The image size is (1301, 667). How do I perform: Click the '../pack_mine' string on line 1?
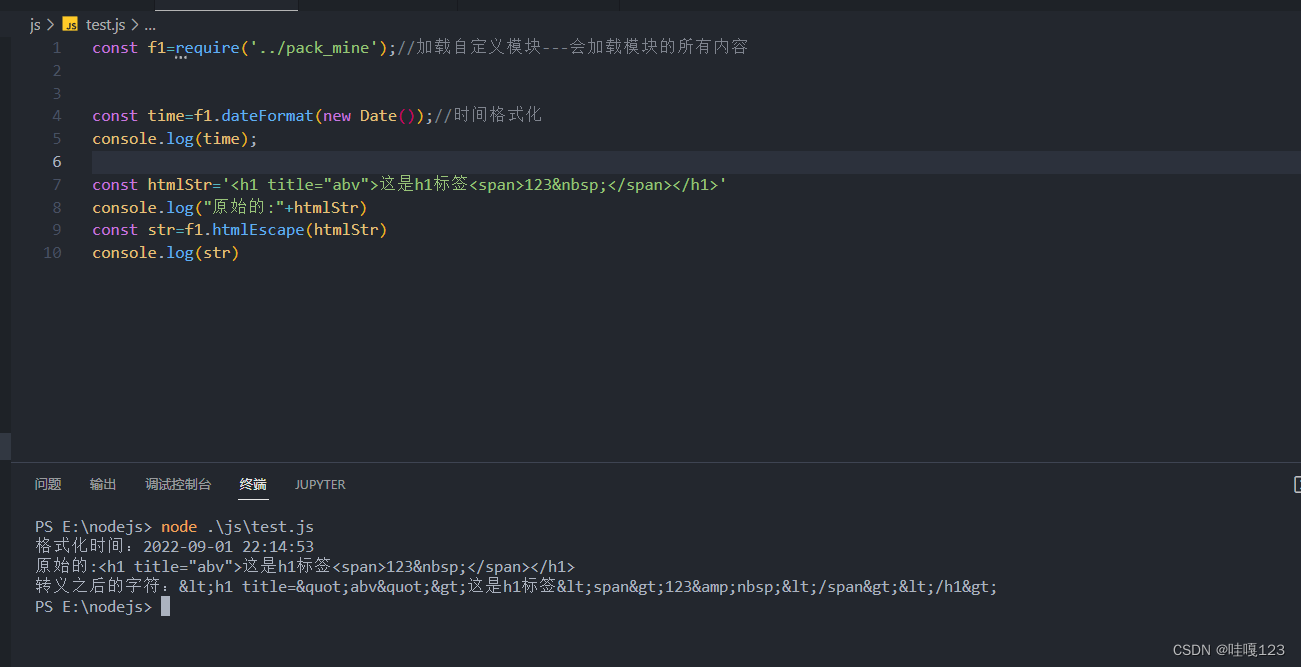point(314,47)
